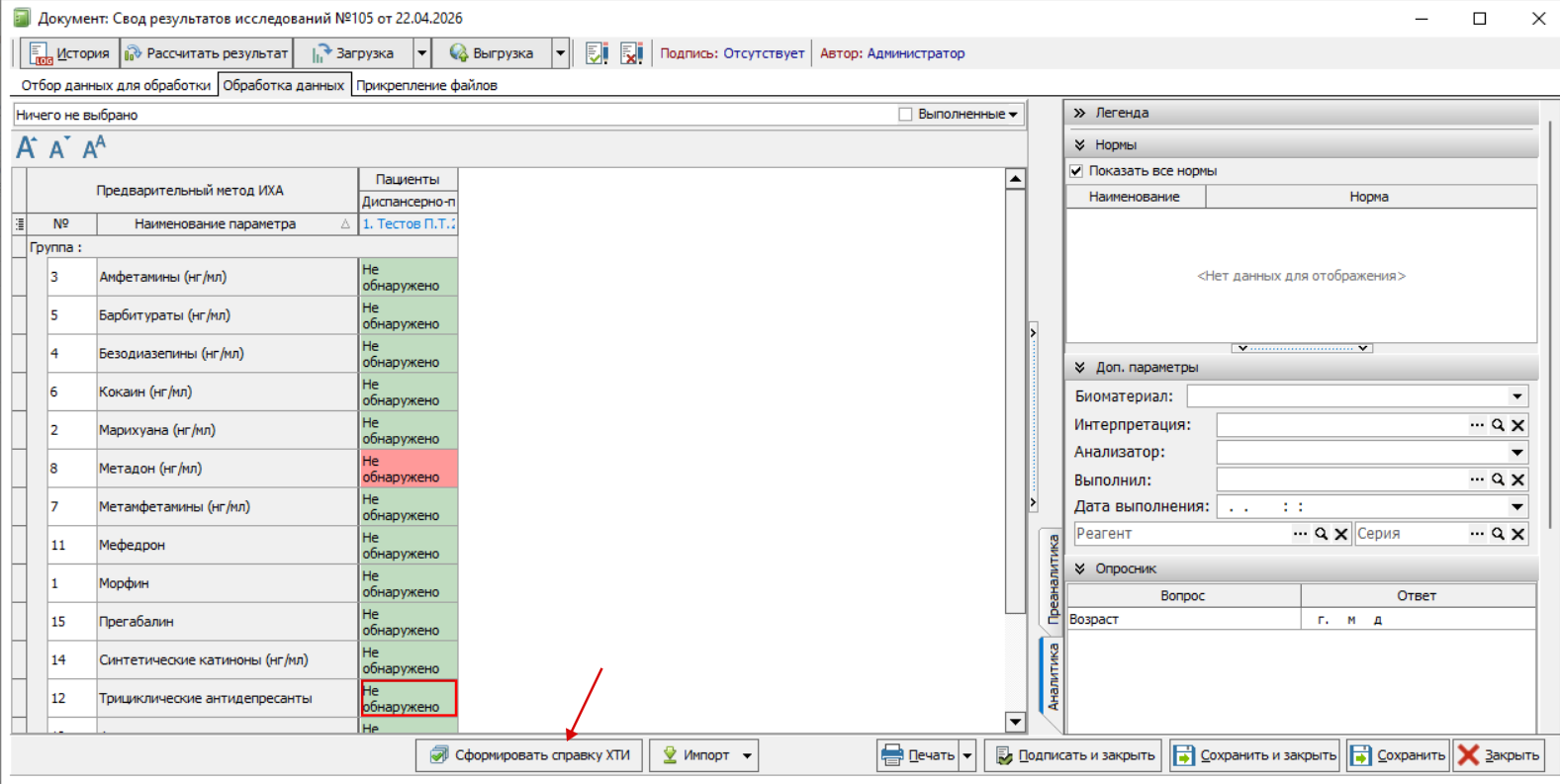
Task: Switch to Отбор данных для обработки tab
Action: pyautogui.click(x=116, y=85)
